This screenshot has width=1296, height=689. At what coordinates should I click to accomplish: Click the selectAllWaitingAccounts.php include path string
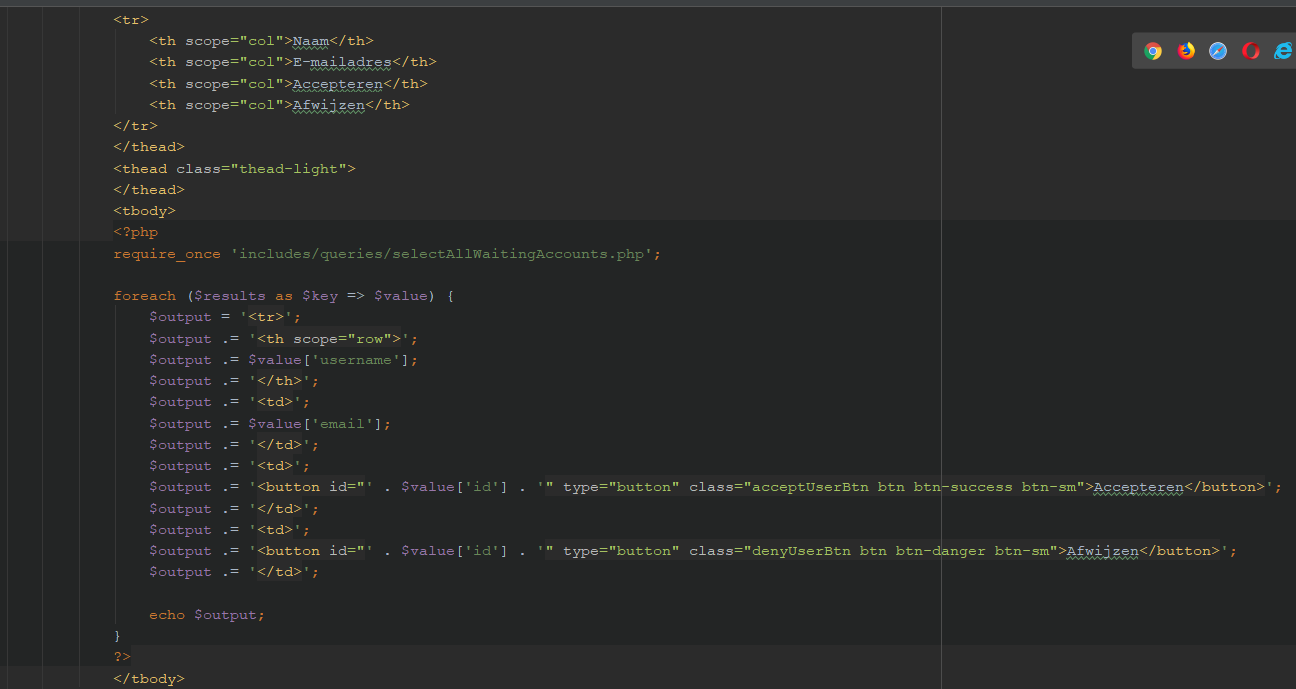pyautogui.click(x=445, y=254)
